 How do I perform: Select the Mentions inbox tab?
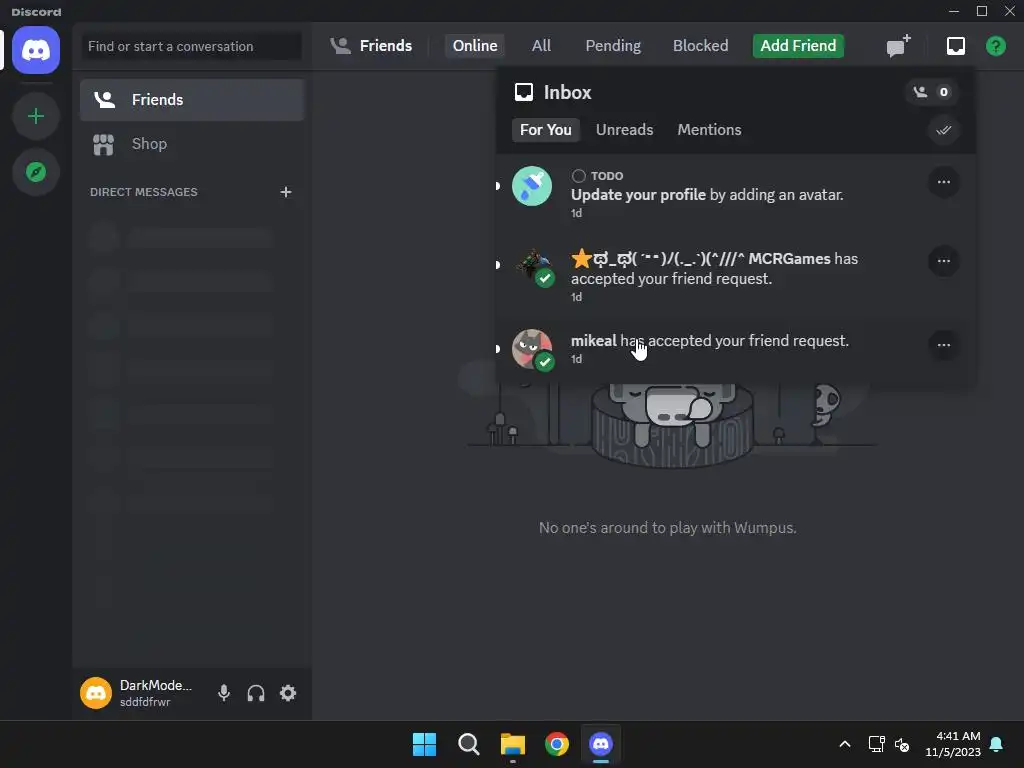coord(709,130)
